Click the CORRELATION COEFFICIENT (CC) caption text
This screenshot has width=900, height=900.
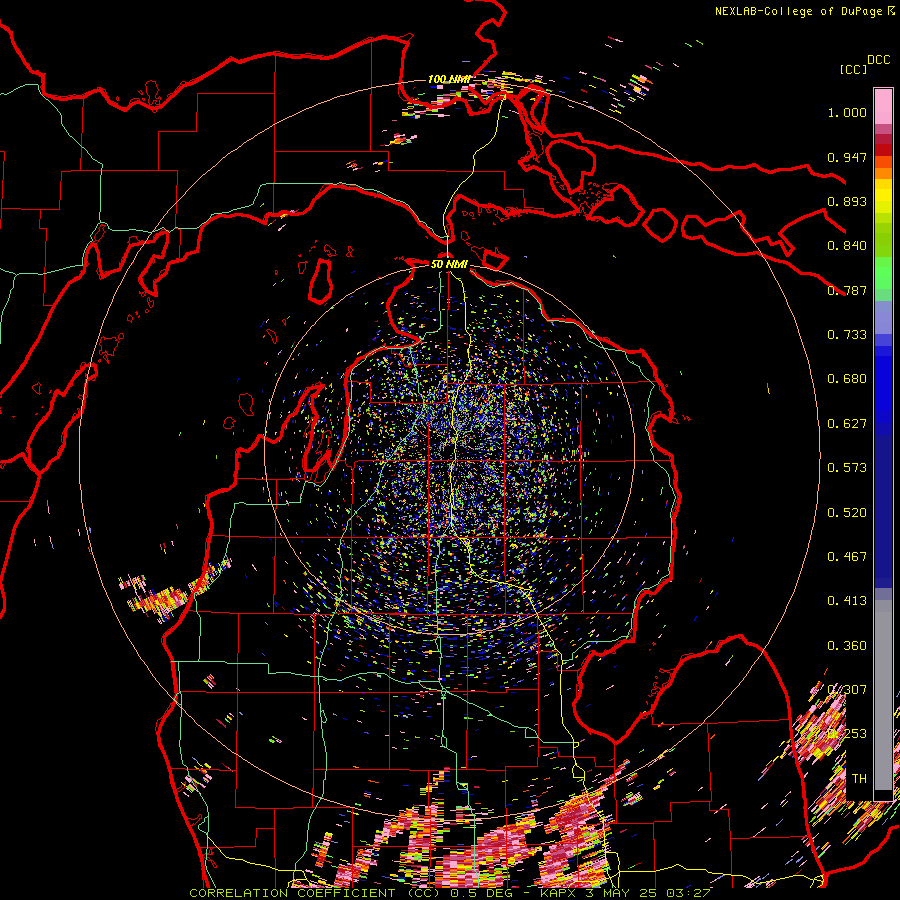pos(315,893)
